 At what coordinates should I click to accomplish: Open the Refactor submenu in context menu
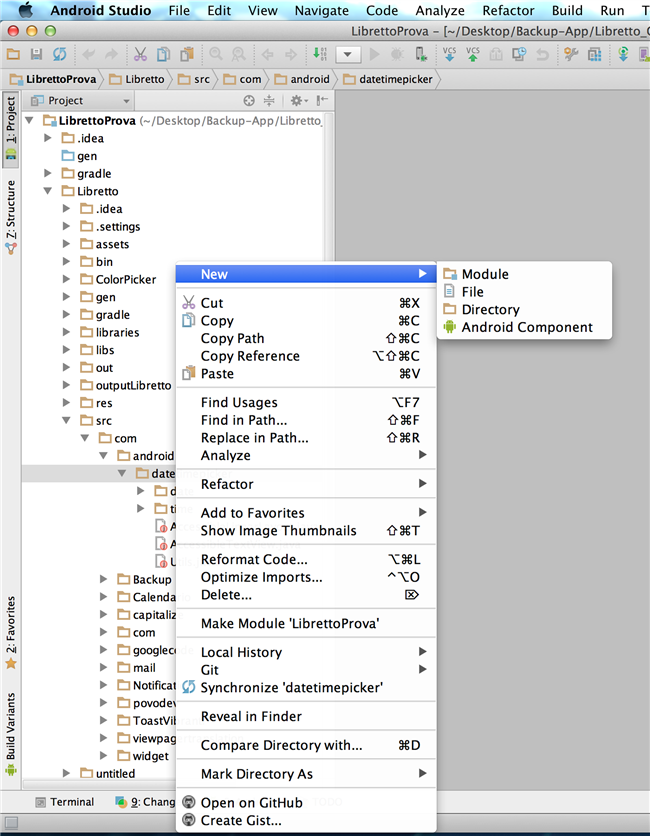(306, 484)
